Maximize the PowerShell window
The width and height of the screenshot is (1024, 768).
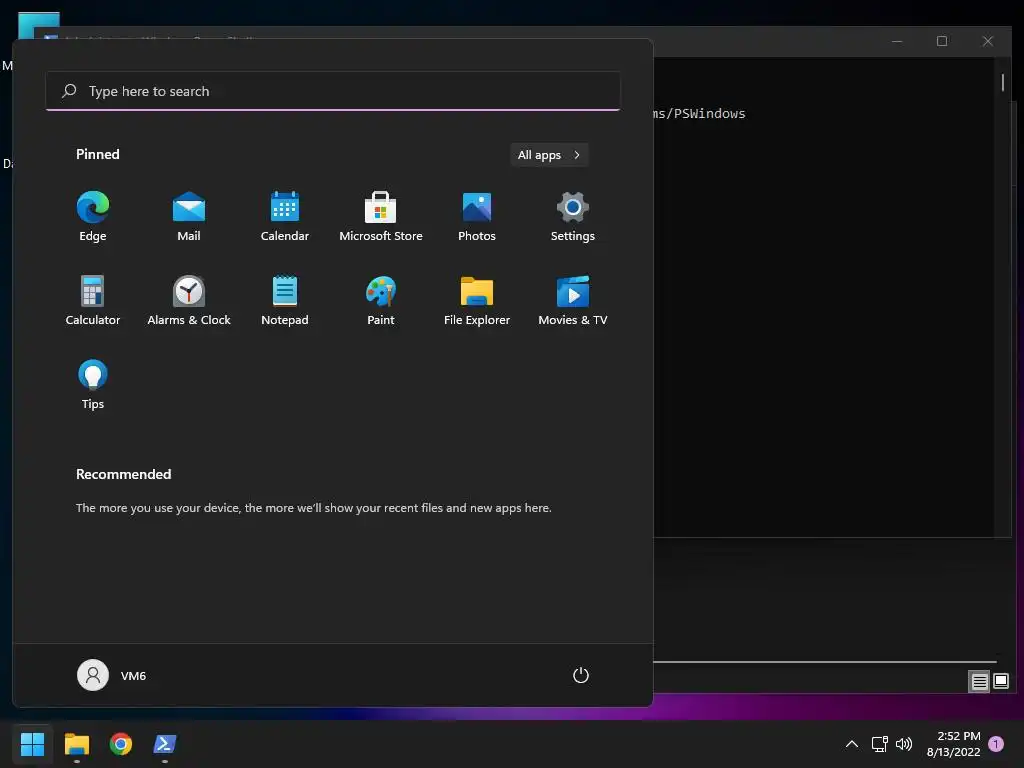click(942, 41)
